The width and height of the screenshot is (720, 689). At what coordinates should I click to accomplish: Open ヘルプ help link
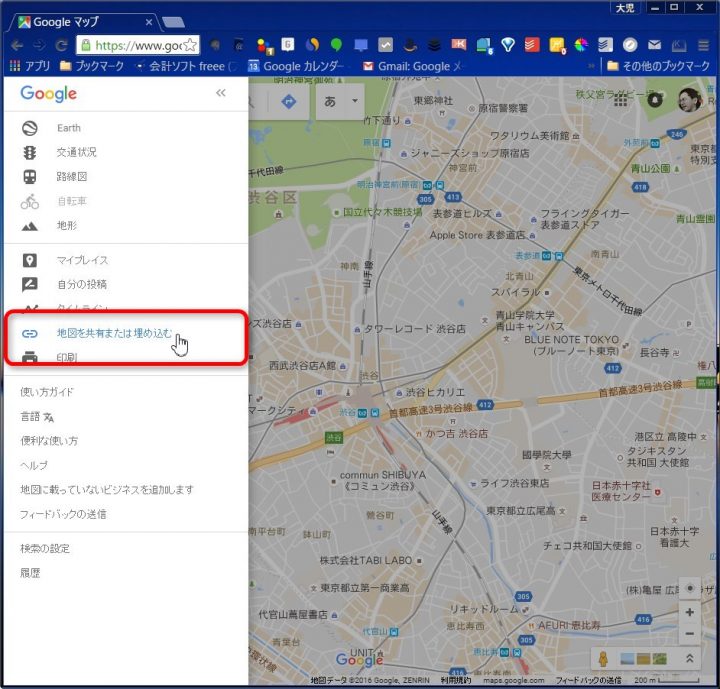pos(34,465)
